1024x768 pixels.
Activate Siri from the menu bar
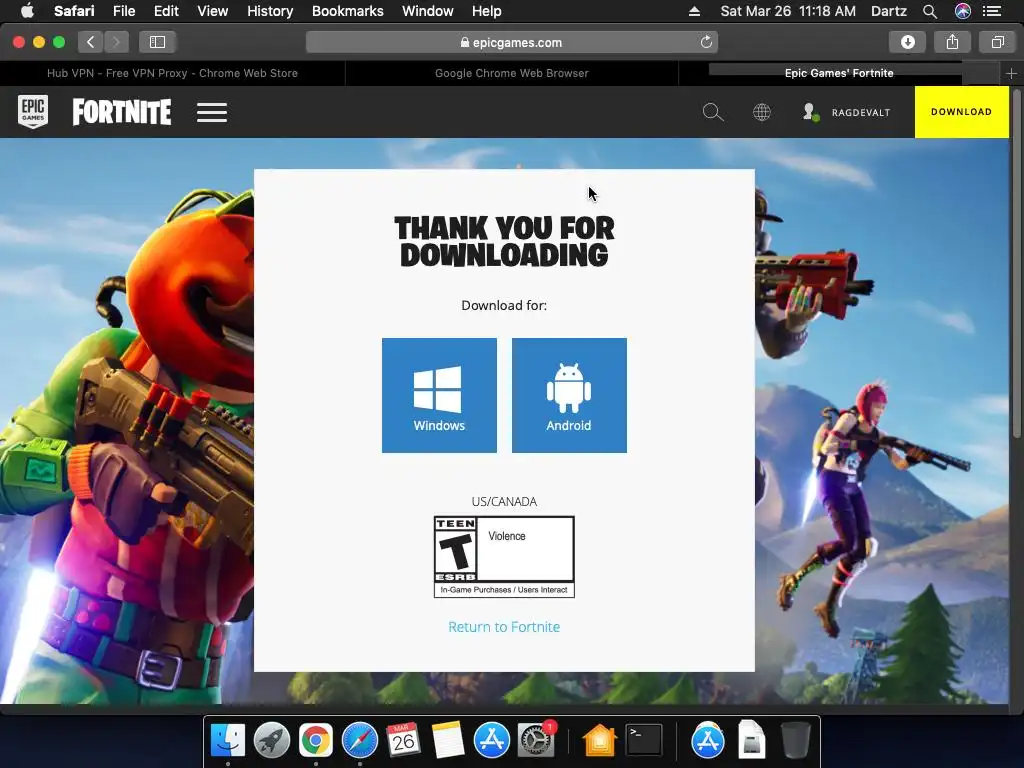(963, 11)
